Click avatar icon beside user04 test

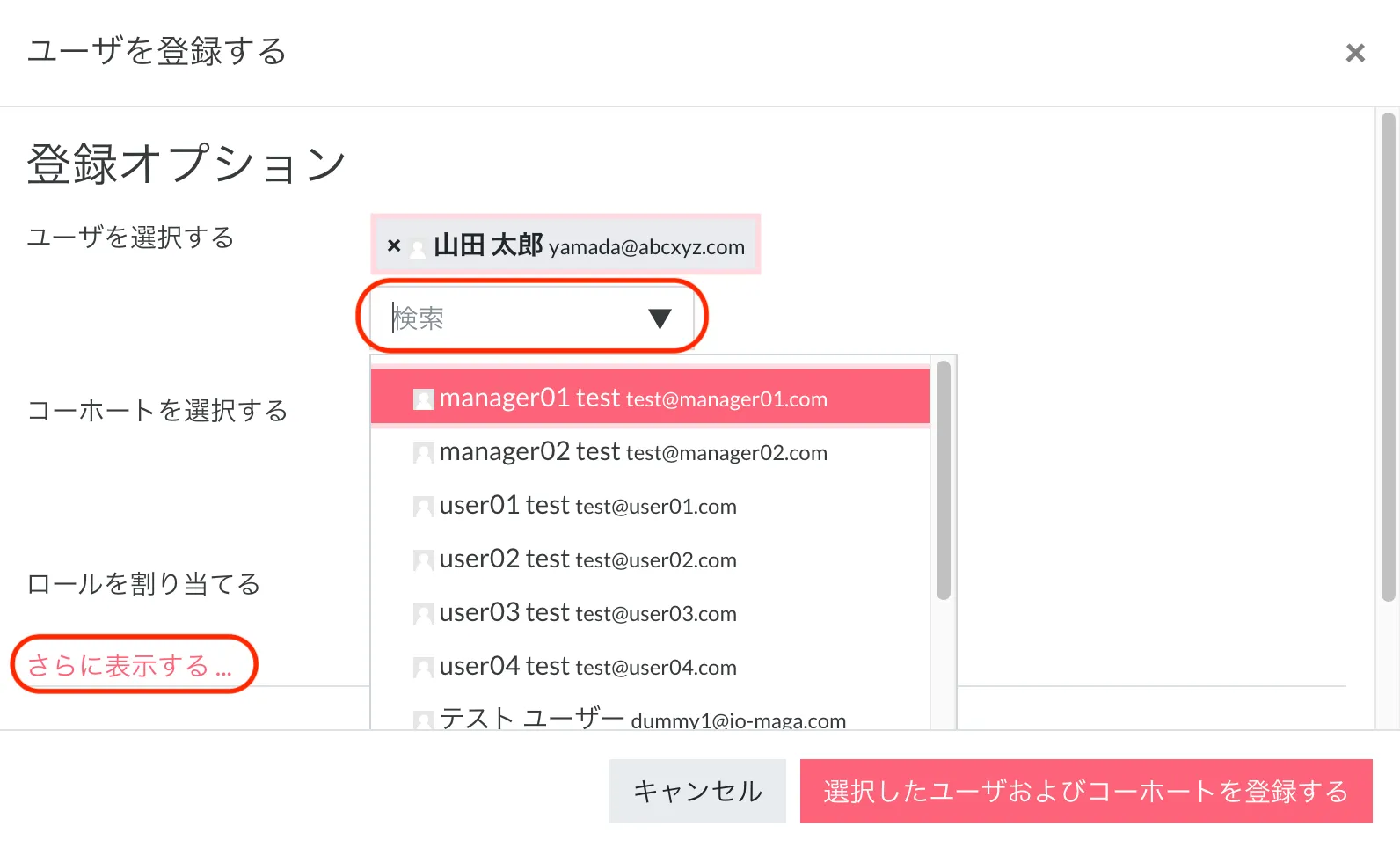pyautogui.click(x=424, y=668)
